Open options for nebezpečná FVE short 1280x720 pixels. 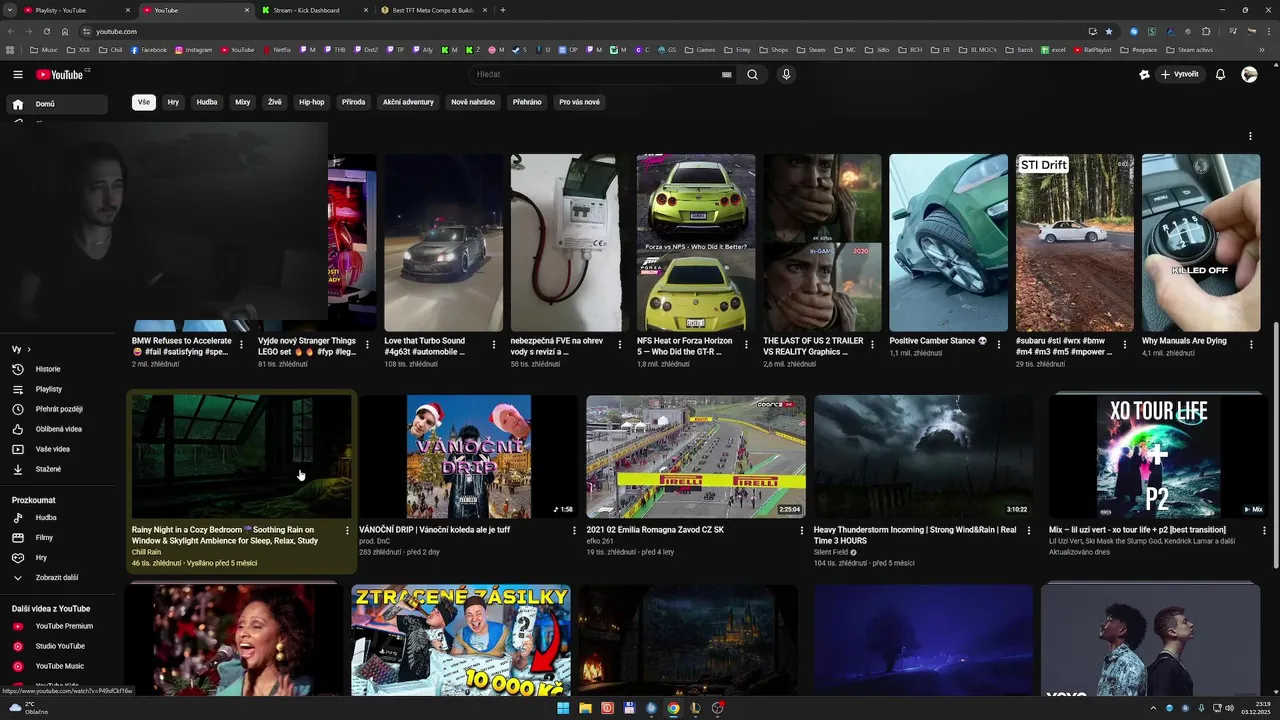(619, 345)
